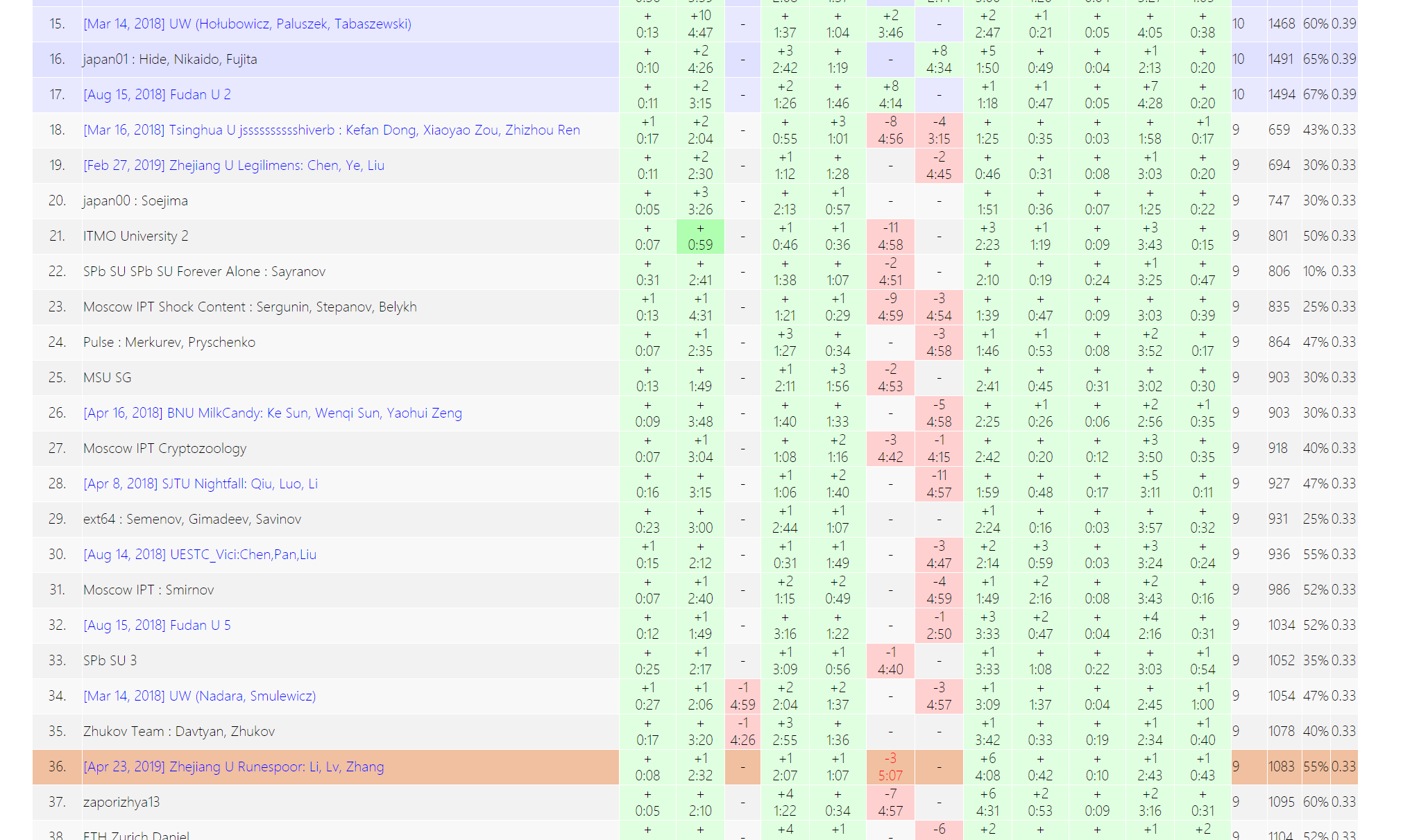Viewport: 1428px width, 840px height.
Task: Click the Fudan U 5 link
Action: coord(157,626)
